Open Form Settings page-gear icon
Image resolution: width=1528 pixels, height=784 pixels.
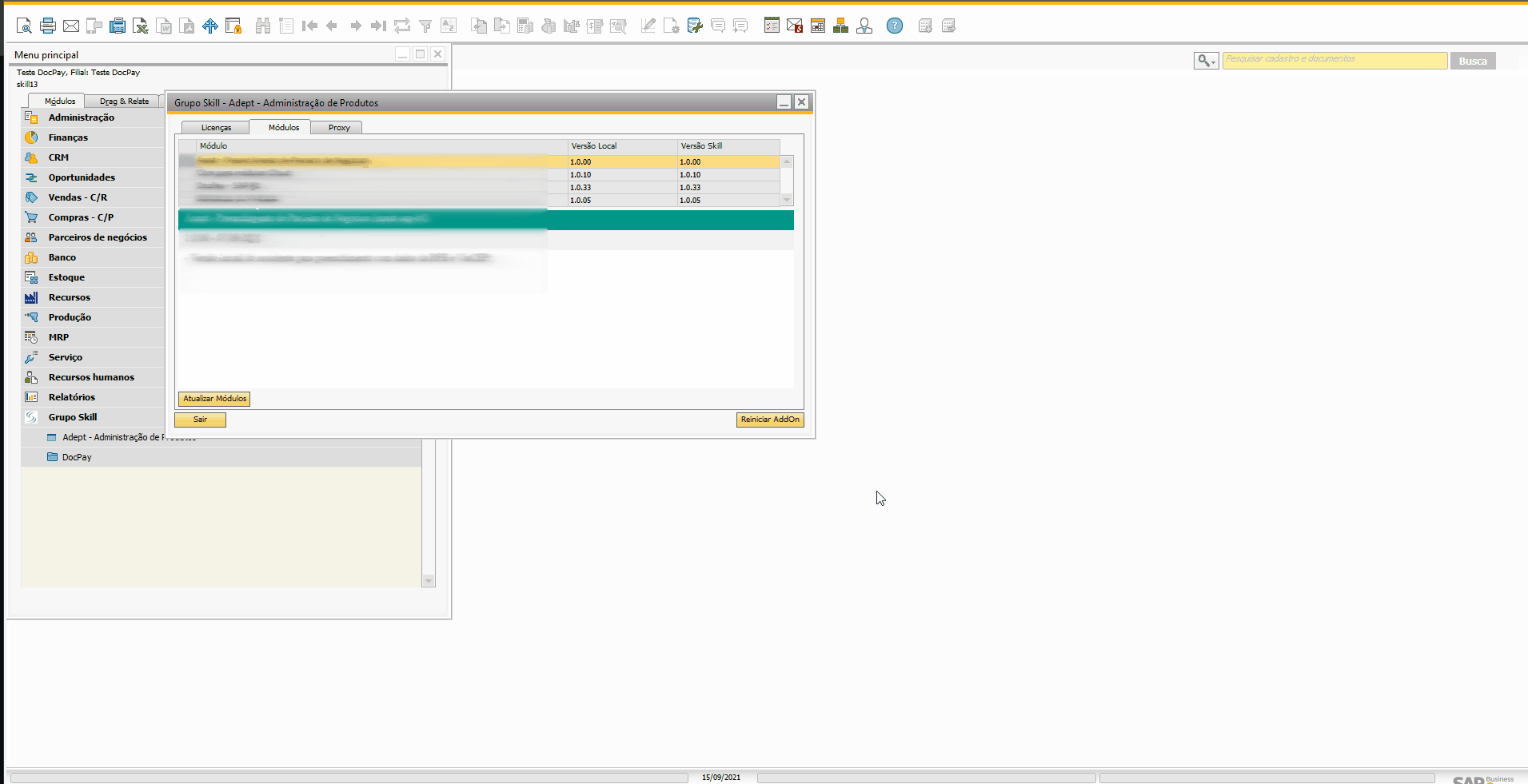[x=672, y=26]
